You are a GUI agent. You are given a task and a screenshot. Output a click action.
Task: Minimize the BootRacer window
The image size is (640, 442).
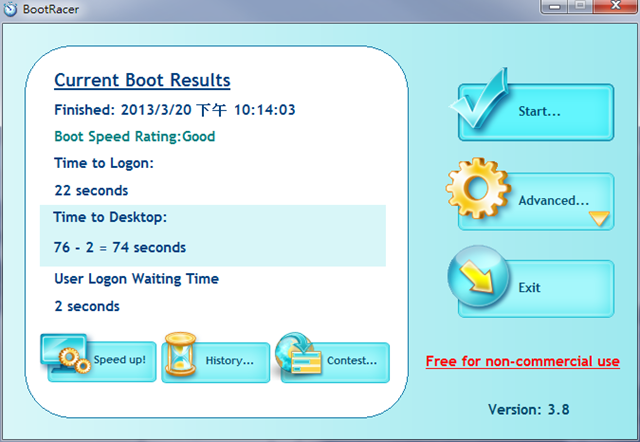[554, 7]
